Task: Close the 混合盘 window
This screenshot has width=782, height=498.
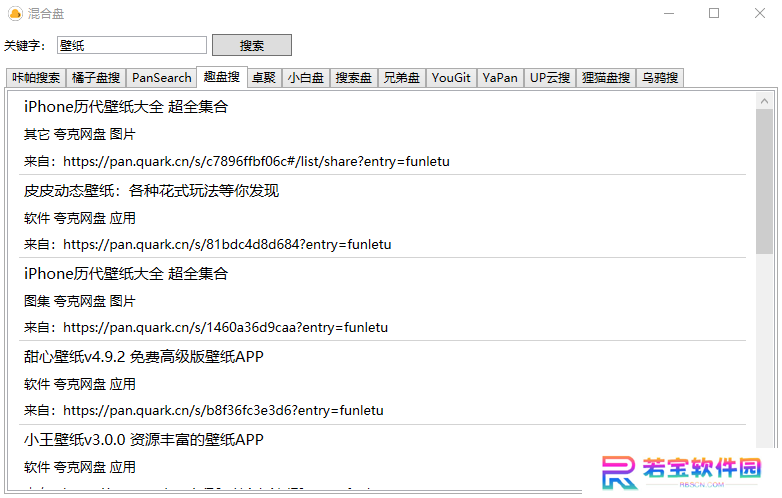Action: [760, 13]
